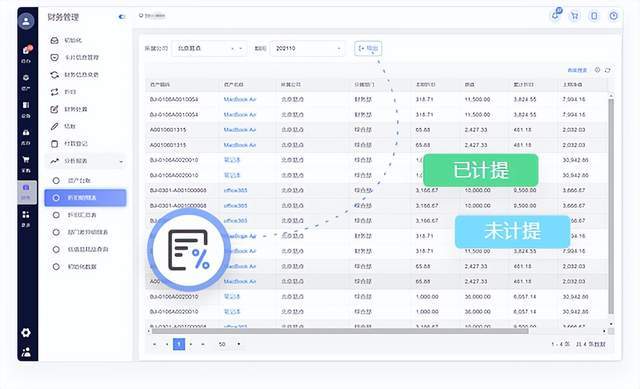
Task: Open the company dropdown in the filter bar
Action: (x=209, y=49)
